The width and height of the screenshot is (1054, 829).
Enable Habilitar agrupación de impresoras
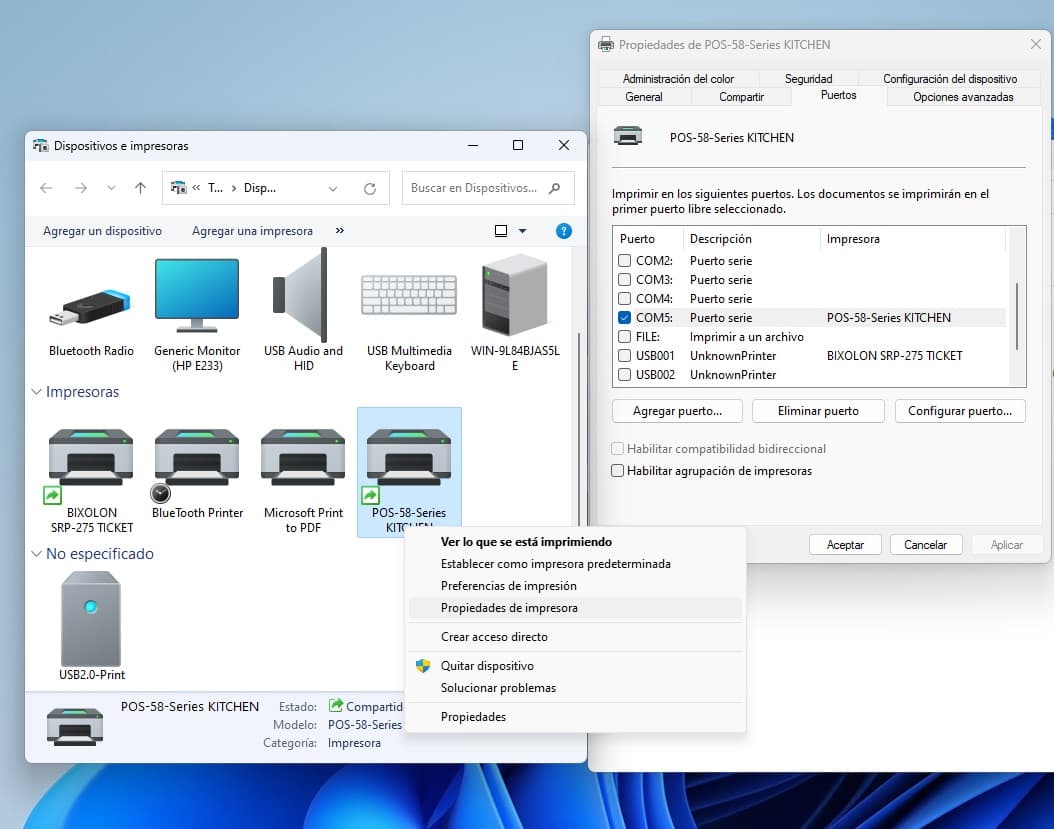(618, 471)
